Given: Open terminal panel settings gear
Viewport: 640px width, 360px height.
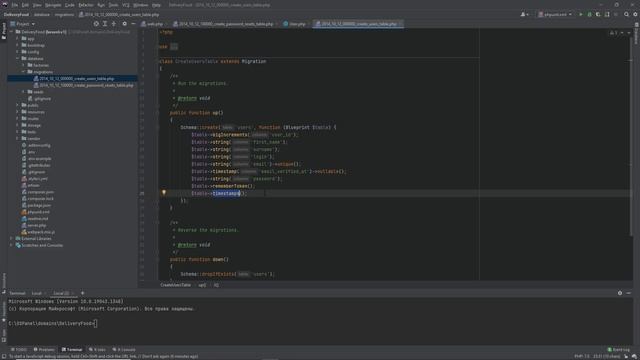Looking at the screenshot, I should [620, 293].
